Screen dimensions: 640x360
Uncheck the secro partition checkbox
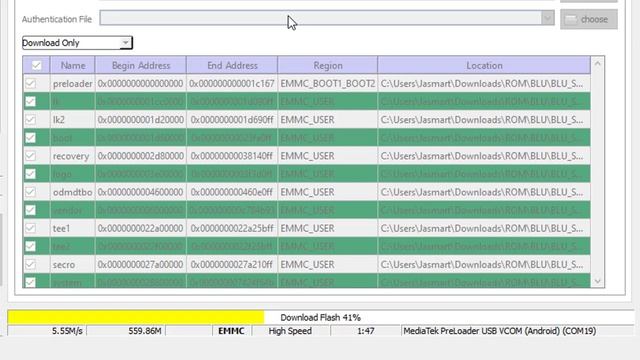(31, 264)
